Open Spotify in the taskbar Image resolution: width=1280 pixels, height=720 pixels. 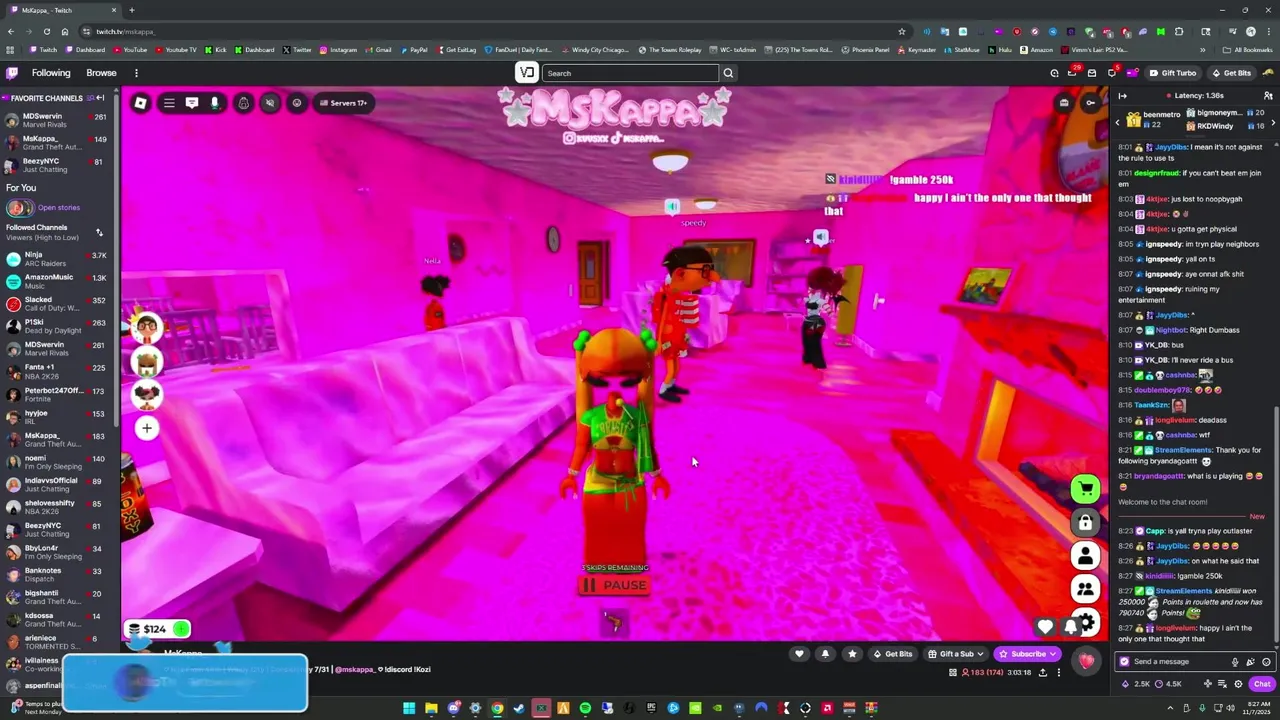coord(585,709)
